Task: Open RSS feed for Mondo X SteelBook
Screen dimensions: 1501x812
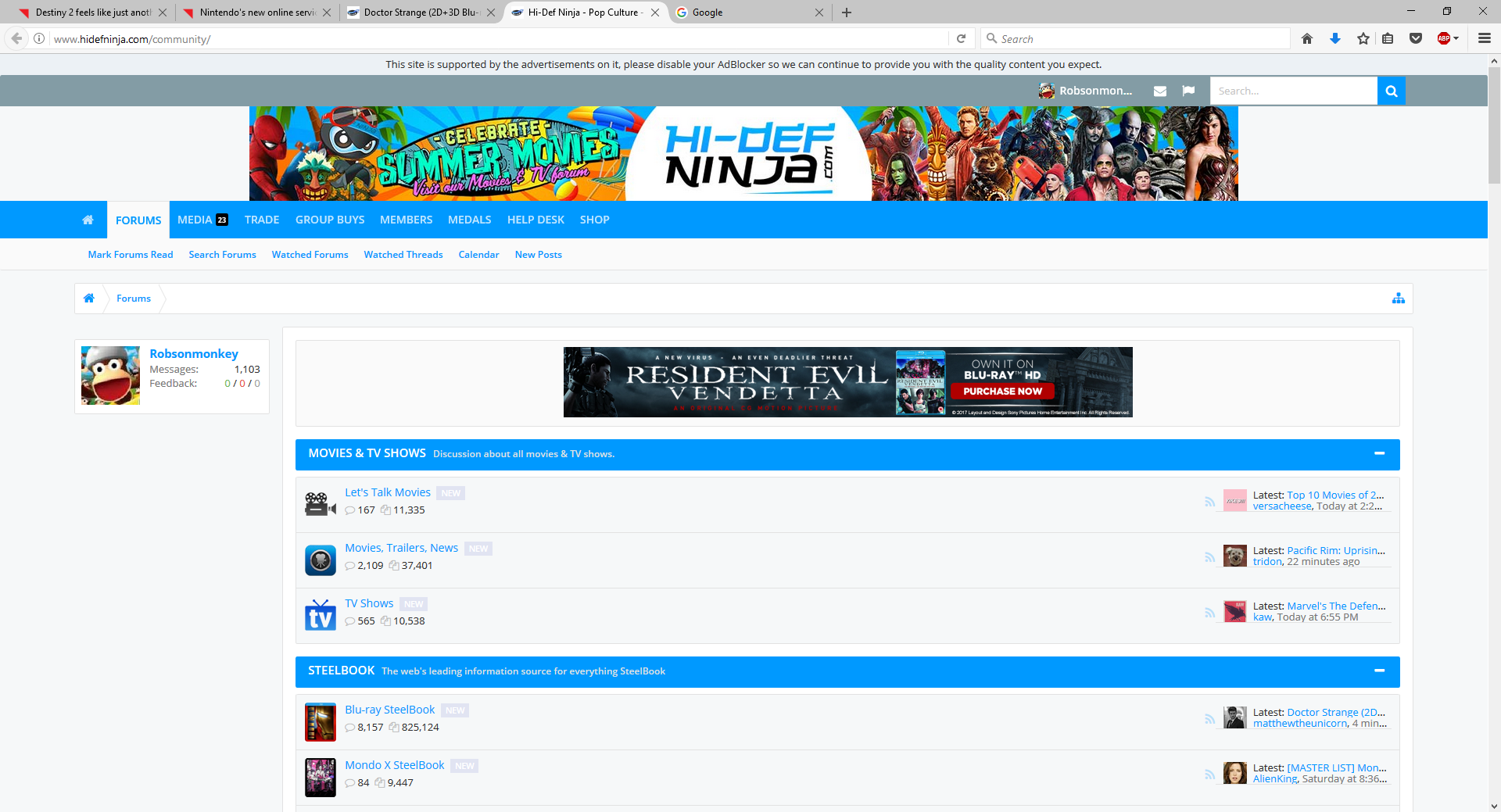Action: 1209,774
